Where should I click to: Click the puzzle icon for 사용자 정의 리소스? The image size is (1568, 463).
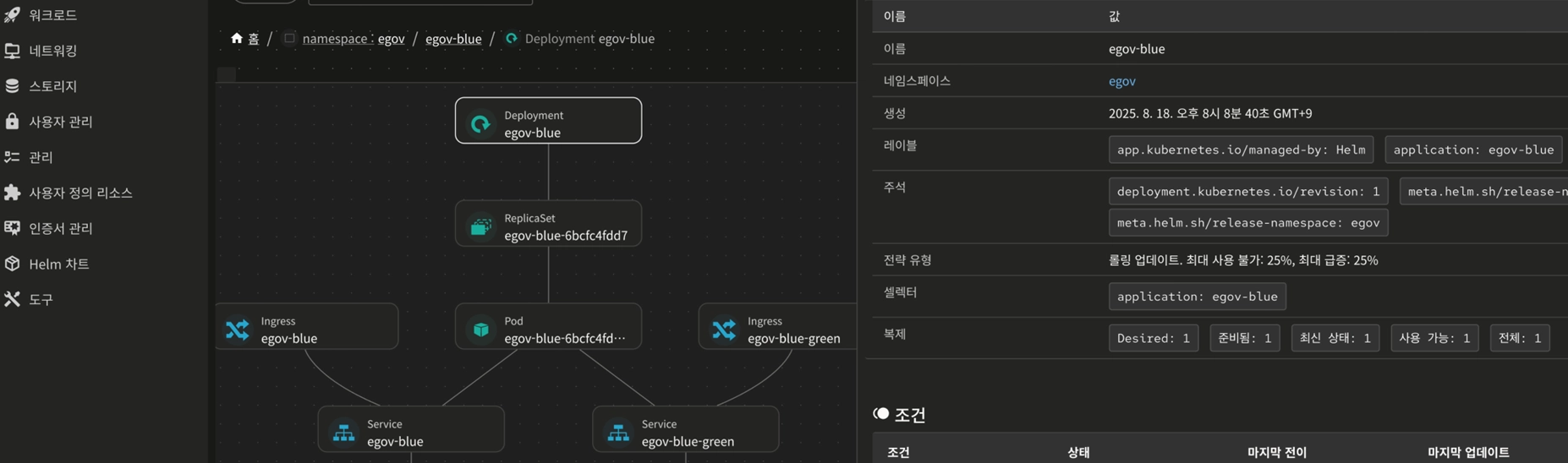coord(12,193)
